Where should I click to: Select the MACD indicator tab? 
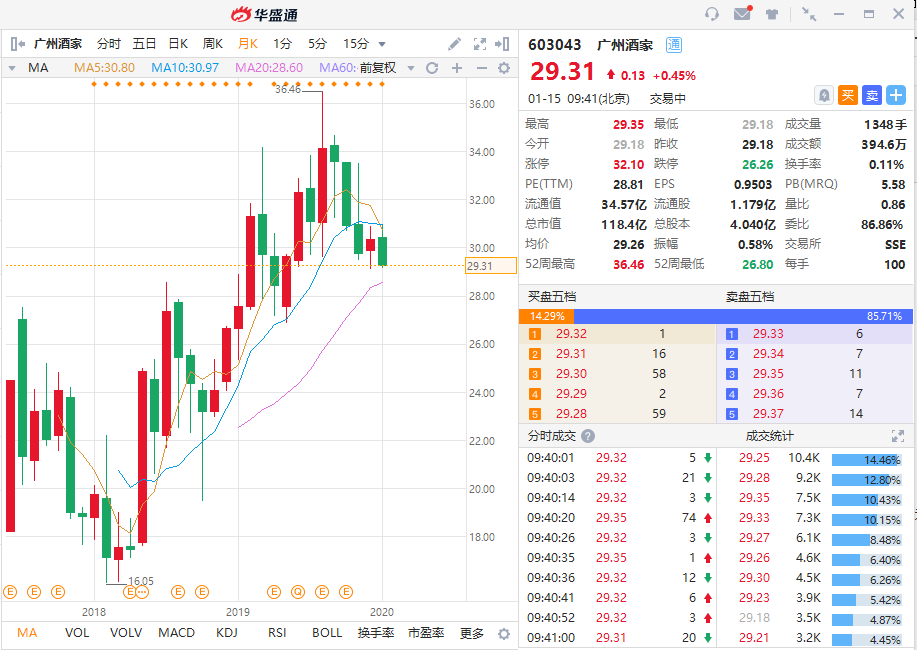click(176, 633)
